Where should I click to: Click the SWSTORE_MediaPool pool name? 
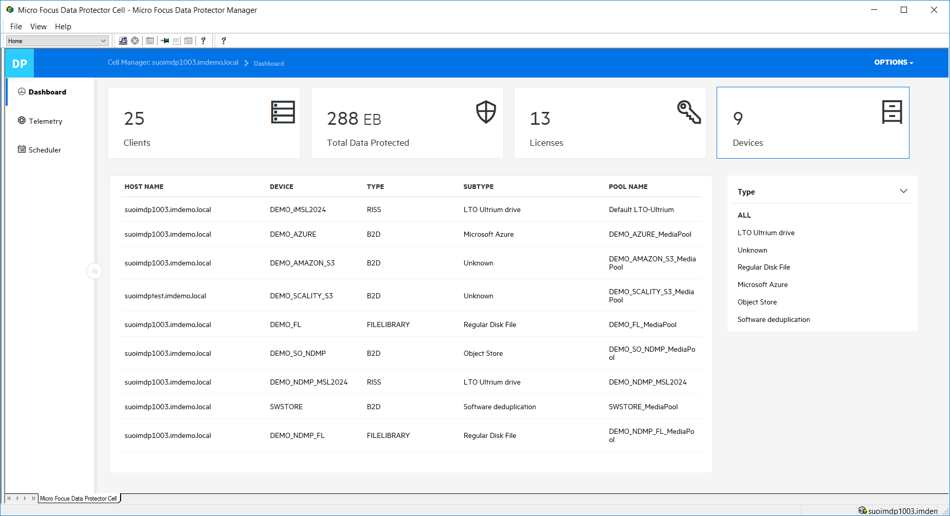[x=643, y=407]
